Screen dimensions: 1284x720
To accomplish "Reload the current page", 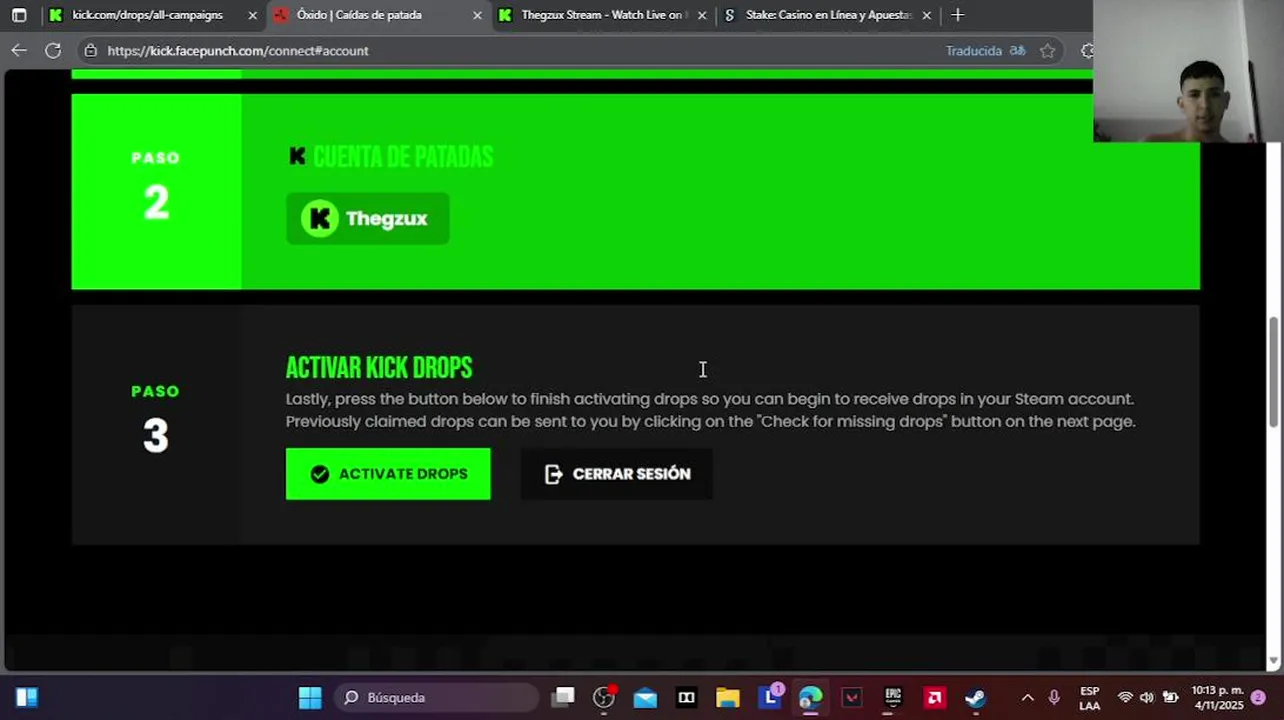I will (x=53, y=50).
